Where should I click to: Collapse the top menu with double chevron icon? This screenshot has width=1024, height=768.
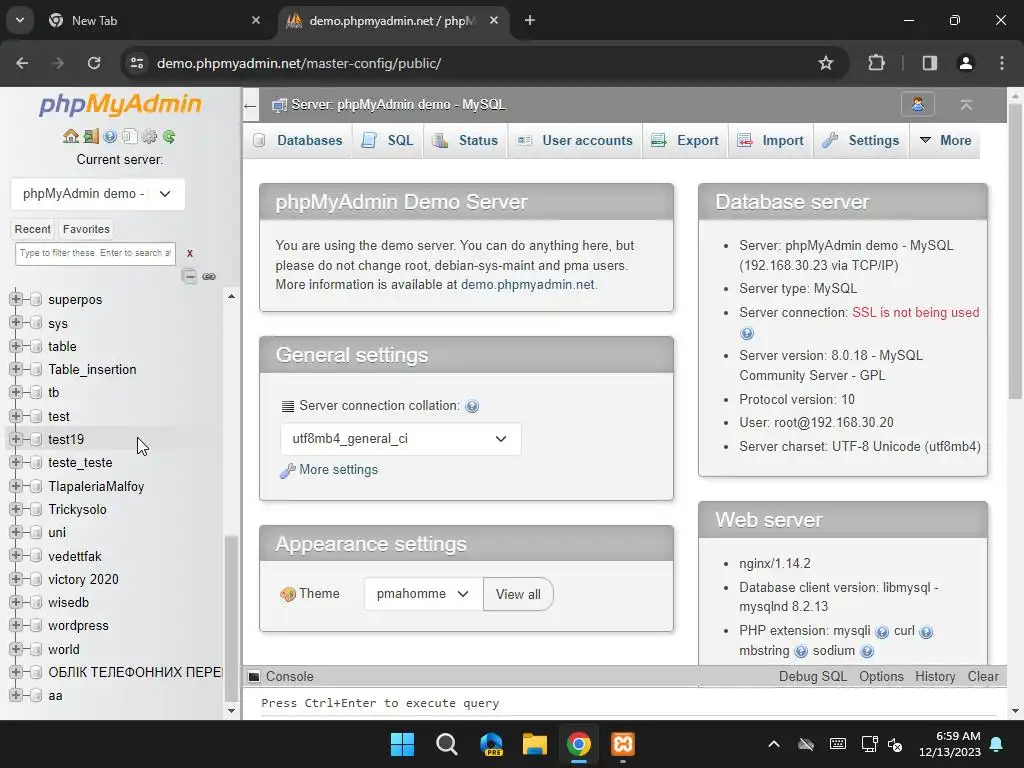(x=966, y=104)
